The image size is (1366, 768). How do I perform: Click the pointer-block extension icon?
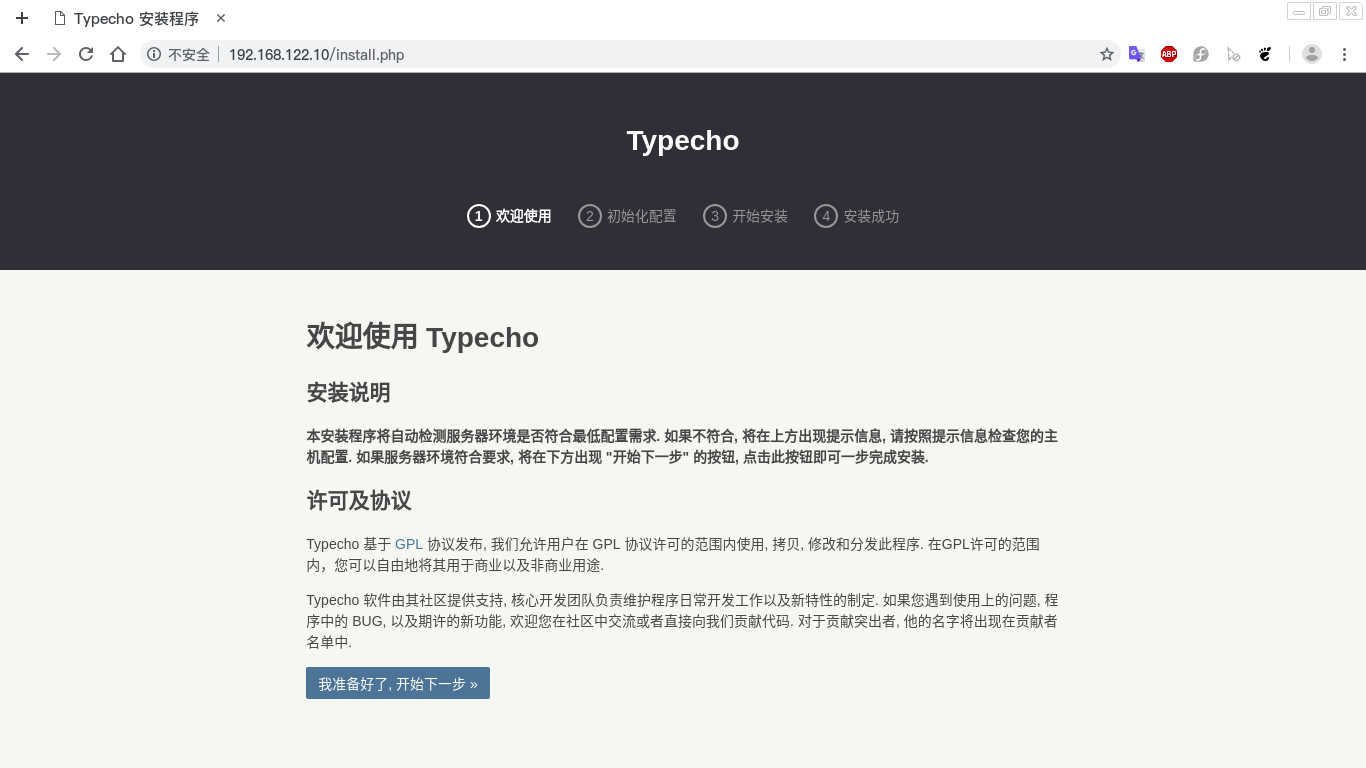(x=1233, y=54)
